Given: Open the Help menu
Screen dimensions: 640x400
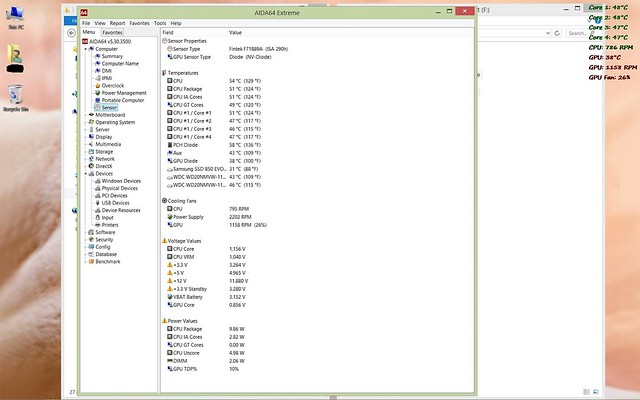Looking at the screenshot, I should pos(176,23).
